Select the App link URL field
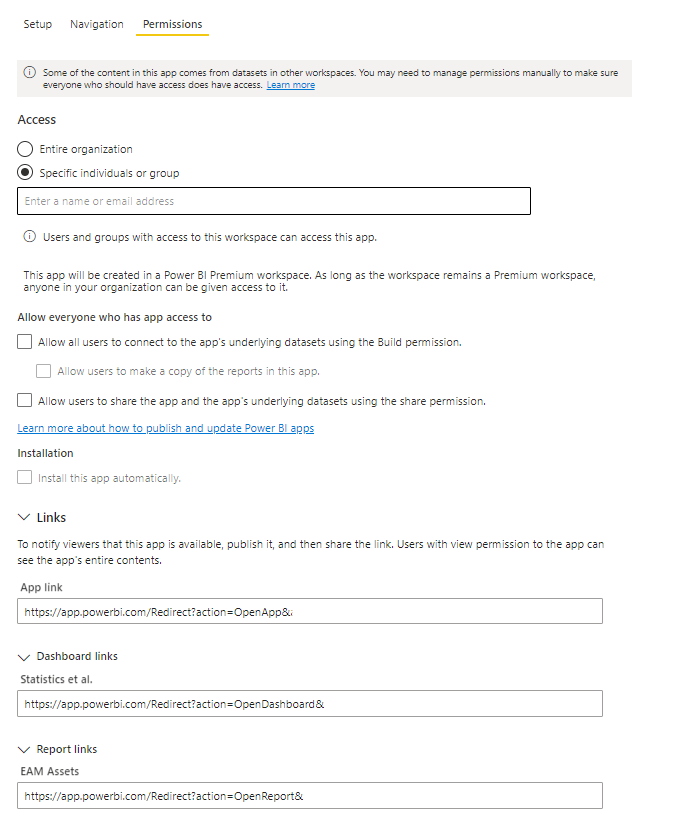 pos(308,611)
